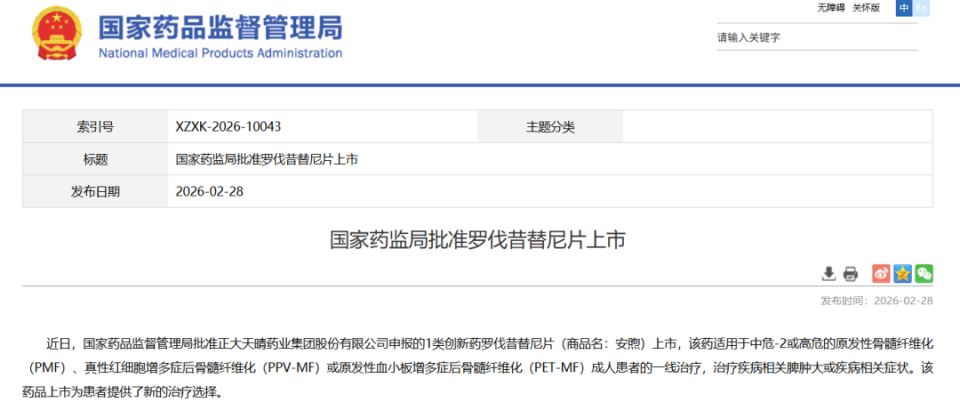This screenshot has width=960, height=410.
Task: Share the article to QQ Zone
Action: (902, 273)
